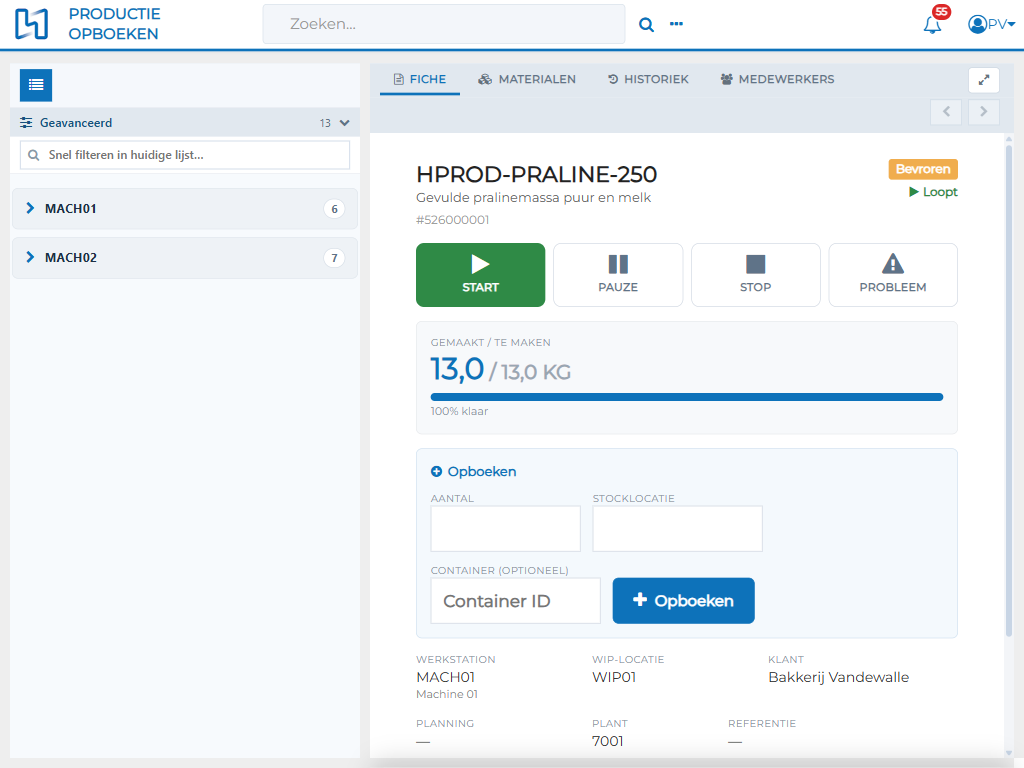This screenshot has height=768, width=1024.
Task: Open the notifications bell
Action: tap(933, 25)
